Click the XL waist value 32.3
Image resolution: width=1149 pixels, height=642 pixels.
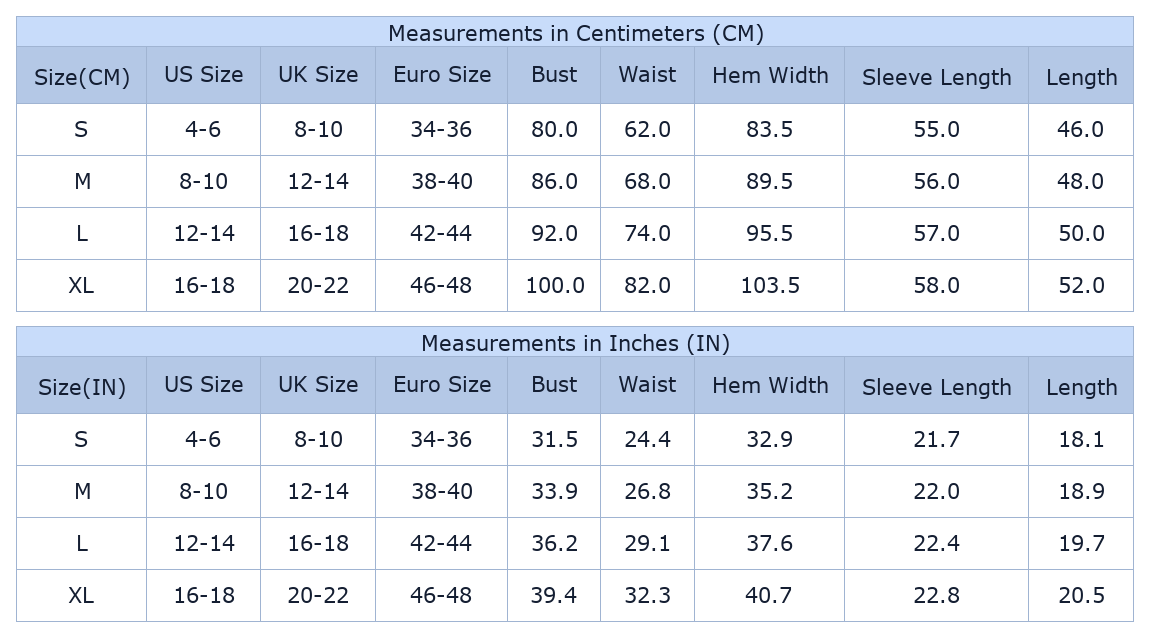click(647, 595)
